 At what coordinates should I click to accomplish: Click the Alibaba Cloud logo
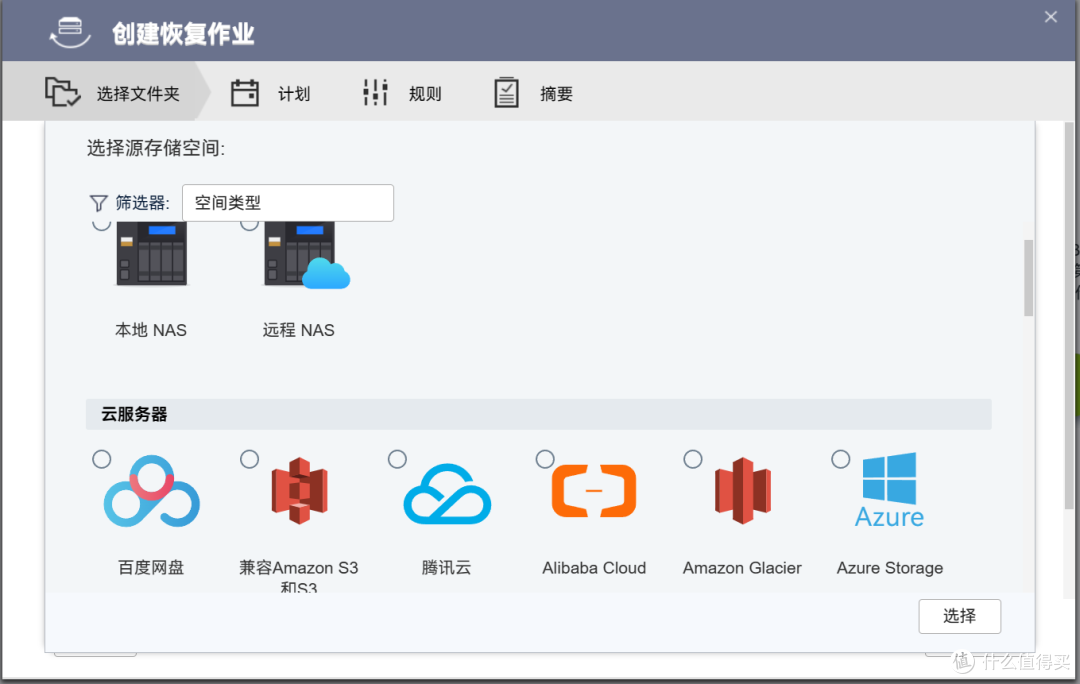(594, 490)
